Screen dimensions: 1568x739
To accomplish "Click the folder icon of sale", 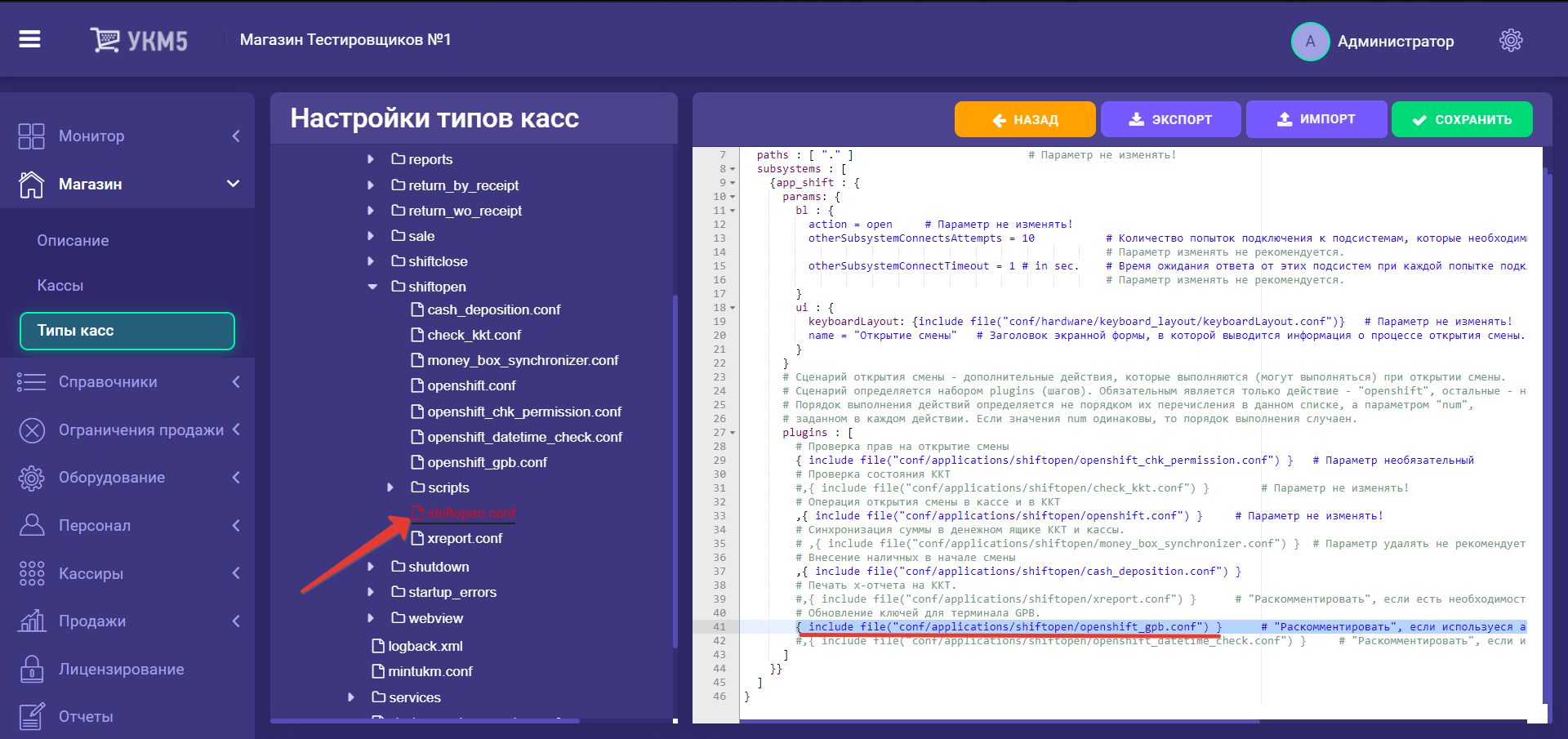I will click(x=399, y=236).
